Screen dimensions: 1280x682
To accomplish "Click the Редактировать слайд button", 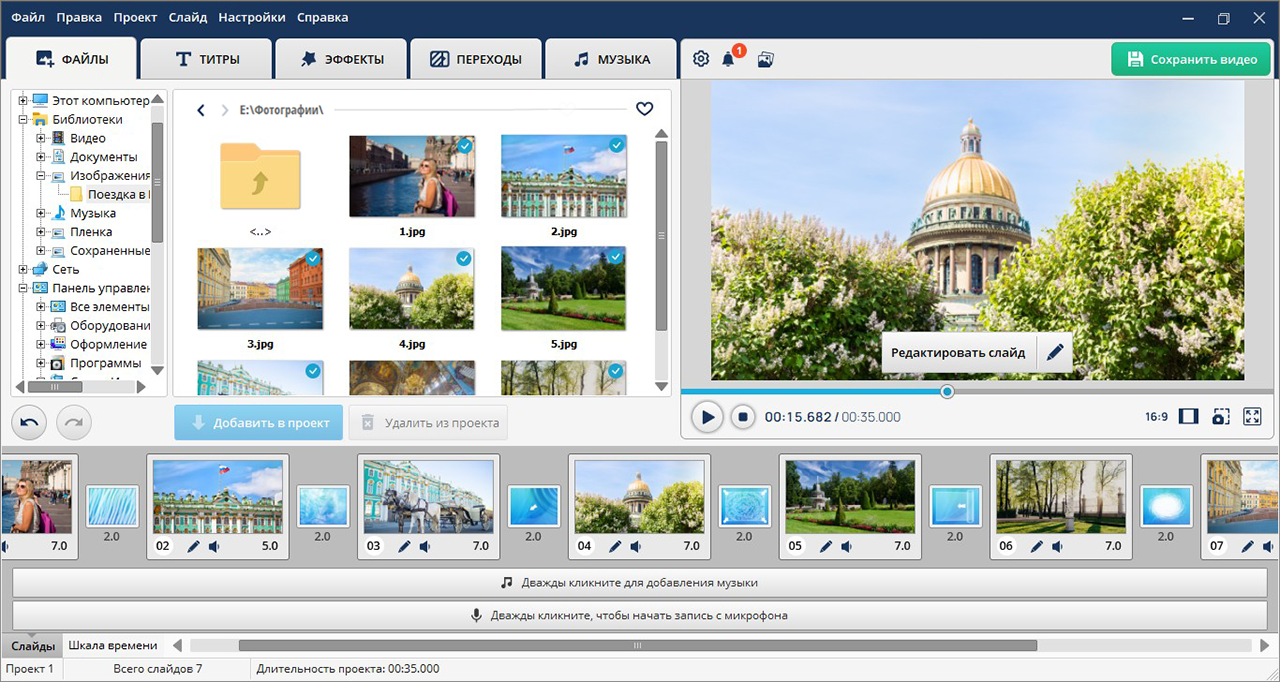I will (x=958, y=353).
